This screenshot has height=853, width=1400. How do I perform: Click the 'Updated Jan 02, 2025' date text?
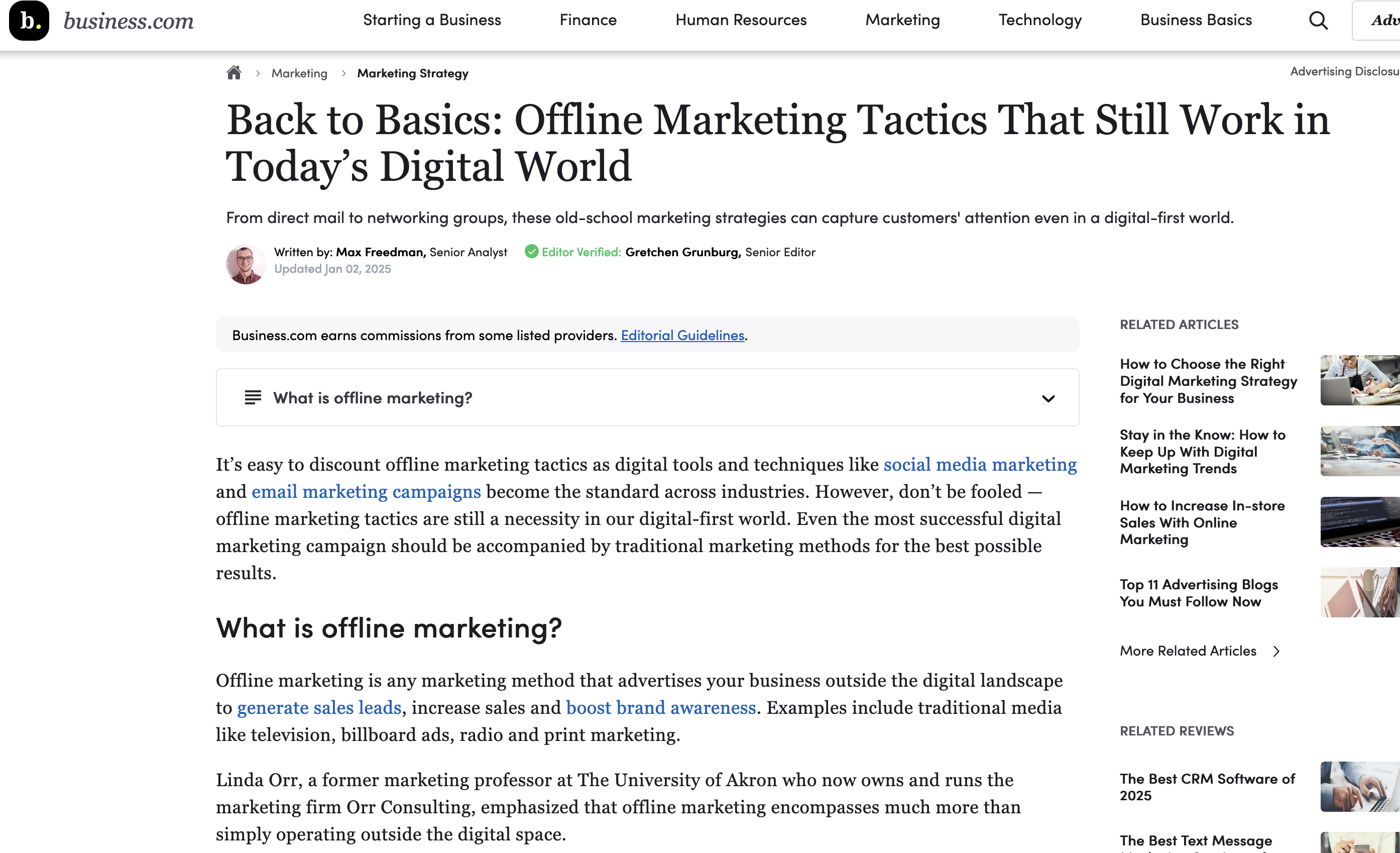pyautogui.click(x=332, y=269)
